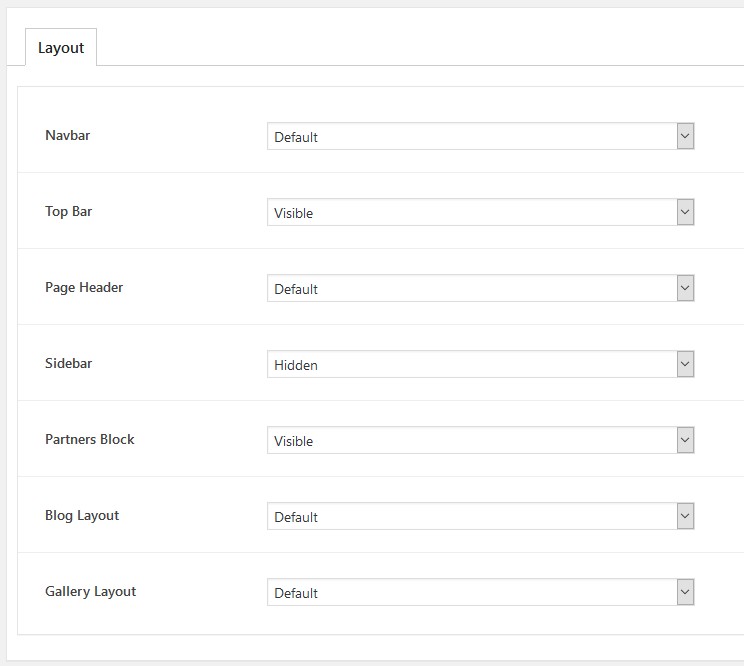Click the Gallery Layout field label

click(90, 591)
